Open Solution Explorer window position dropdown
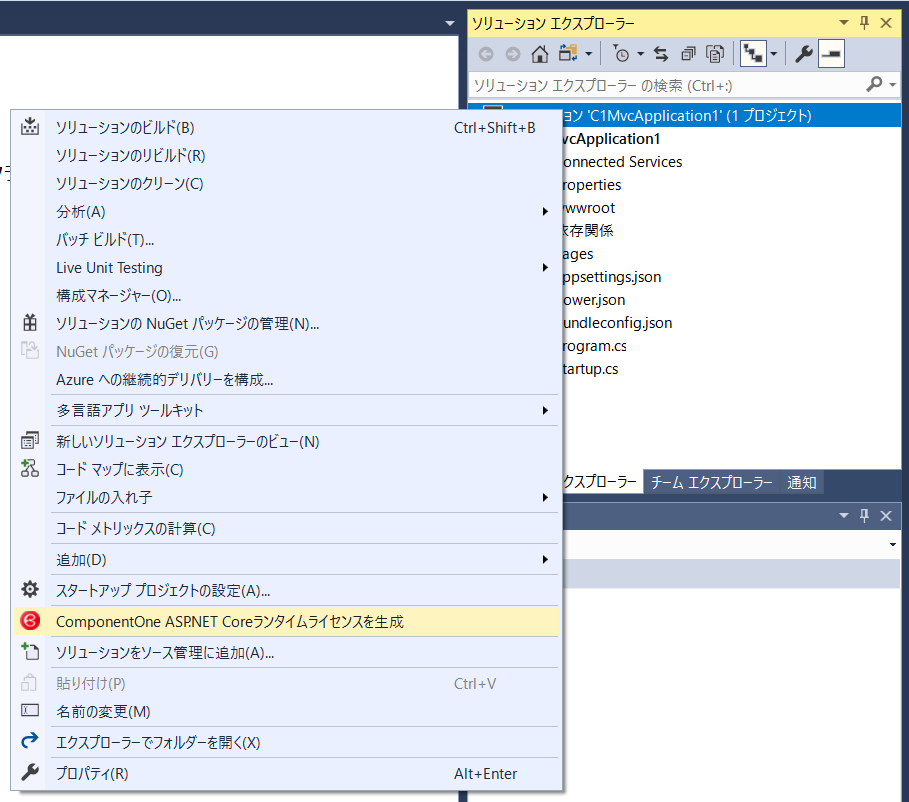 [844, 23]
